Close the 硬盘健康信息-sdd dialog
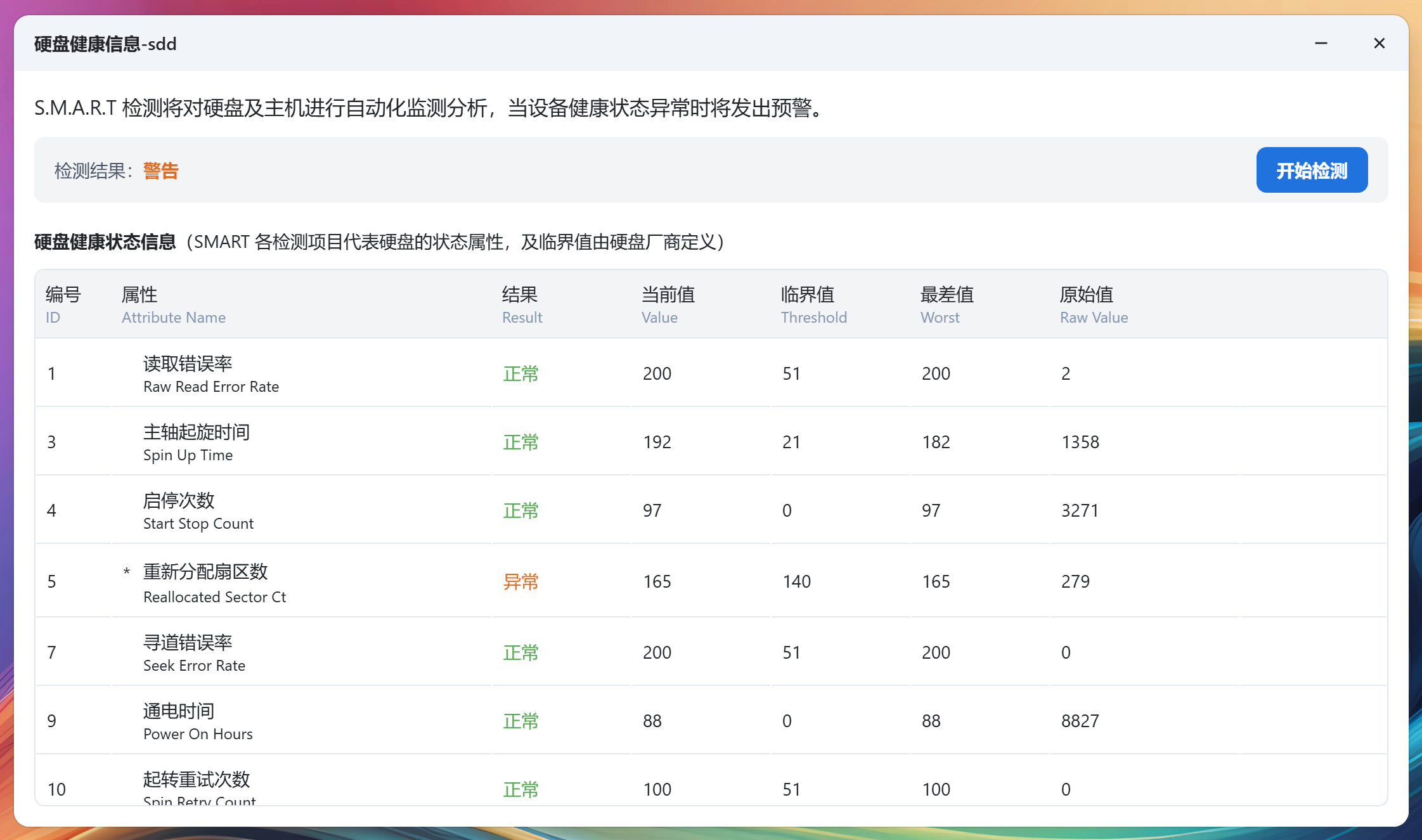This screenshot has width=1422, height=840. coord(1380,43)
